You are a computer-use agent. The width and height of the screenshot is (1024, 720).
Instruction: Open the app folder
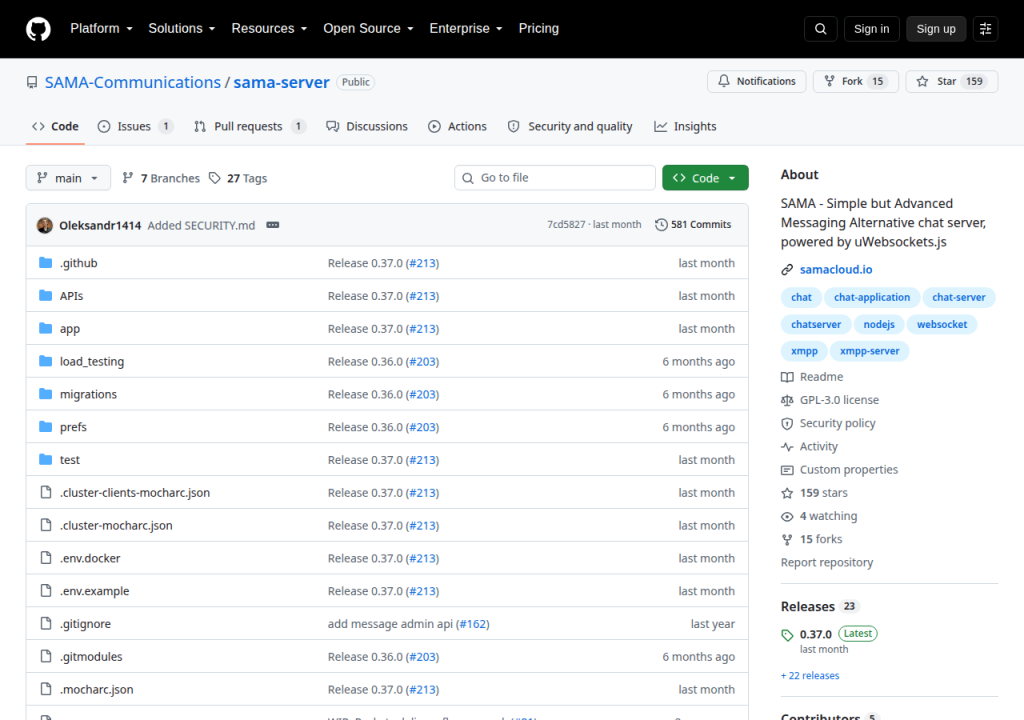[70, 328]
